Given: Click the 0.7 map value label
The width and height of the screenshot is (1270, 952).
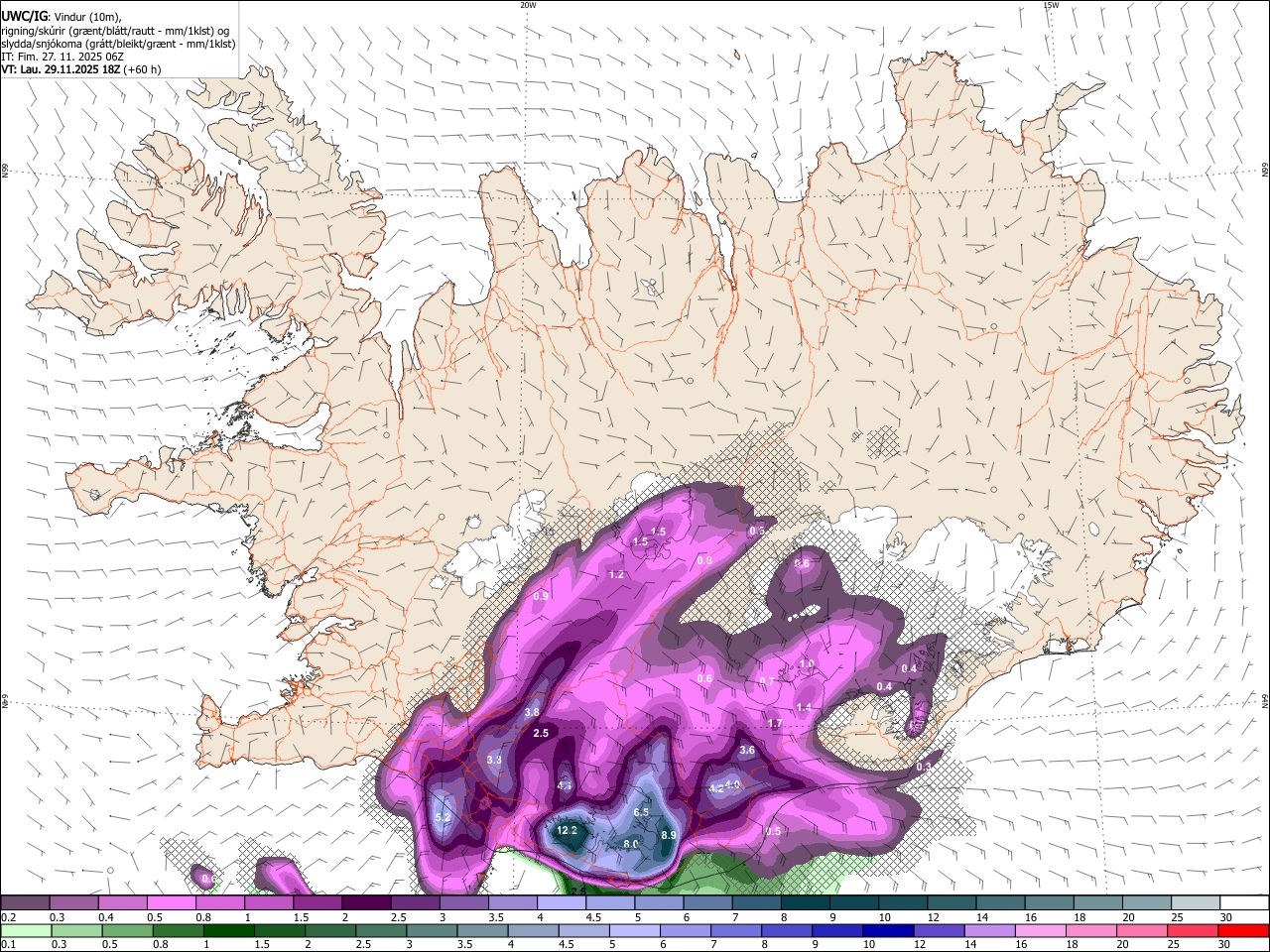Looking at the screenshot, I should [767, 682].
